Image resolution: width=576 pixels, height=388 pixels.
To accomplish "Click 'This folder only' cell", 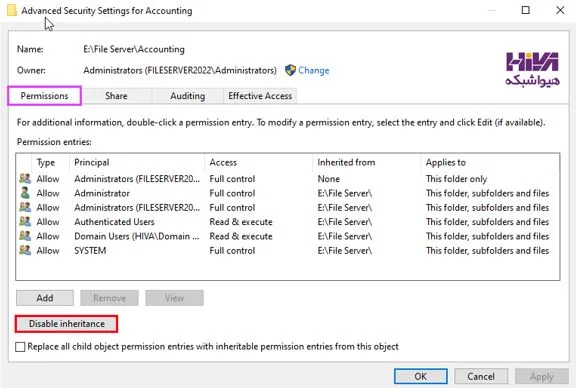I will (x=456, y=179).
